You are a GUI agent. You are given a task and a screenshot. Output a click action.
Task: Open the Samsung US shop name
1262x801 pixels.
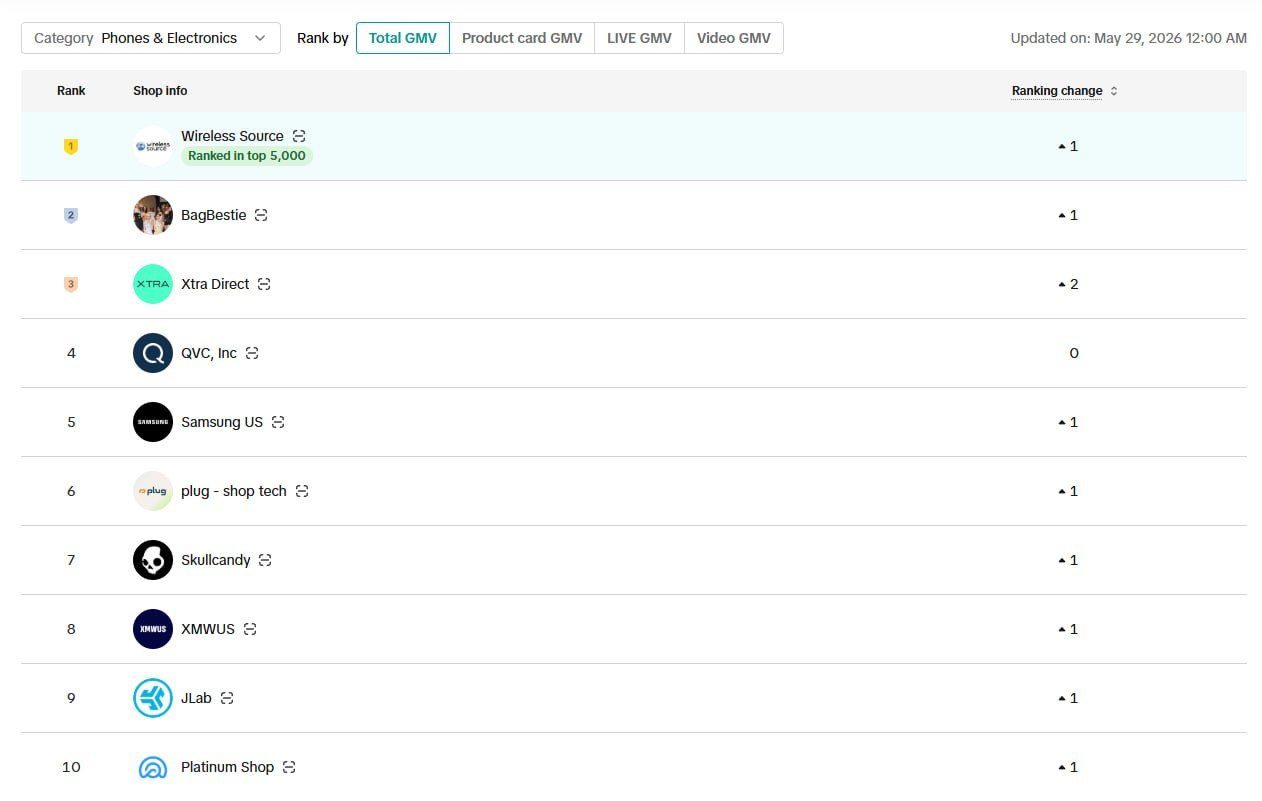222,422
